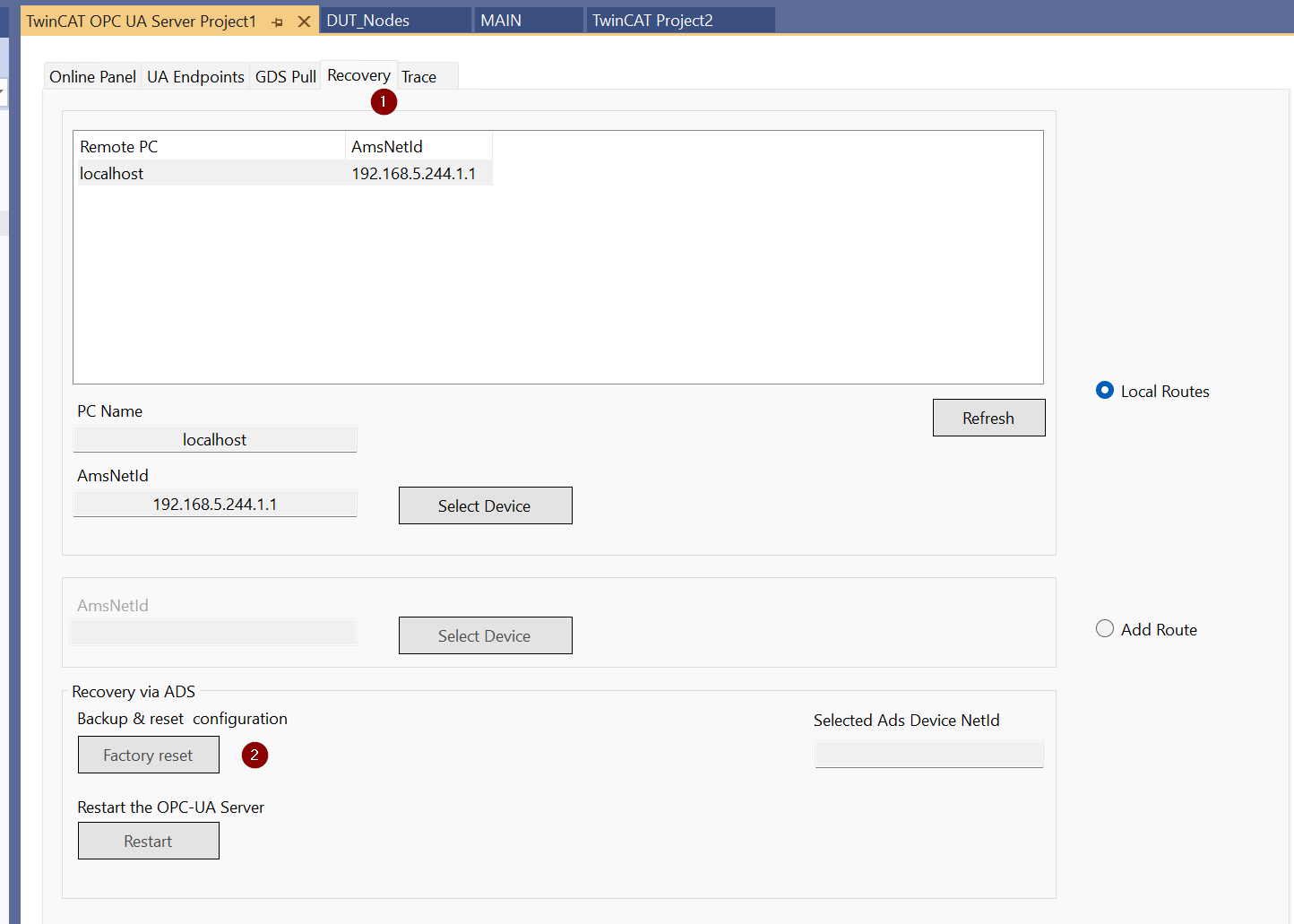Image resolution: width=1294 pixels, height=924 pixels.
Task: Select the Recovery tab
Action: [x=358, y=75]
